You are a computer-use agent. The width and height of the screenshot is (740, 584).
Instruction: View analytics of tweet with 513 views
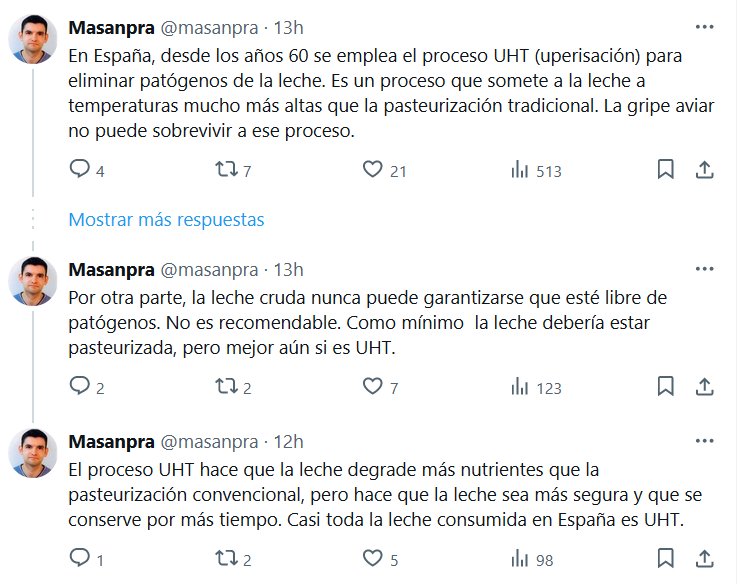pyautogui.click(x=520, y=170)
